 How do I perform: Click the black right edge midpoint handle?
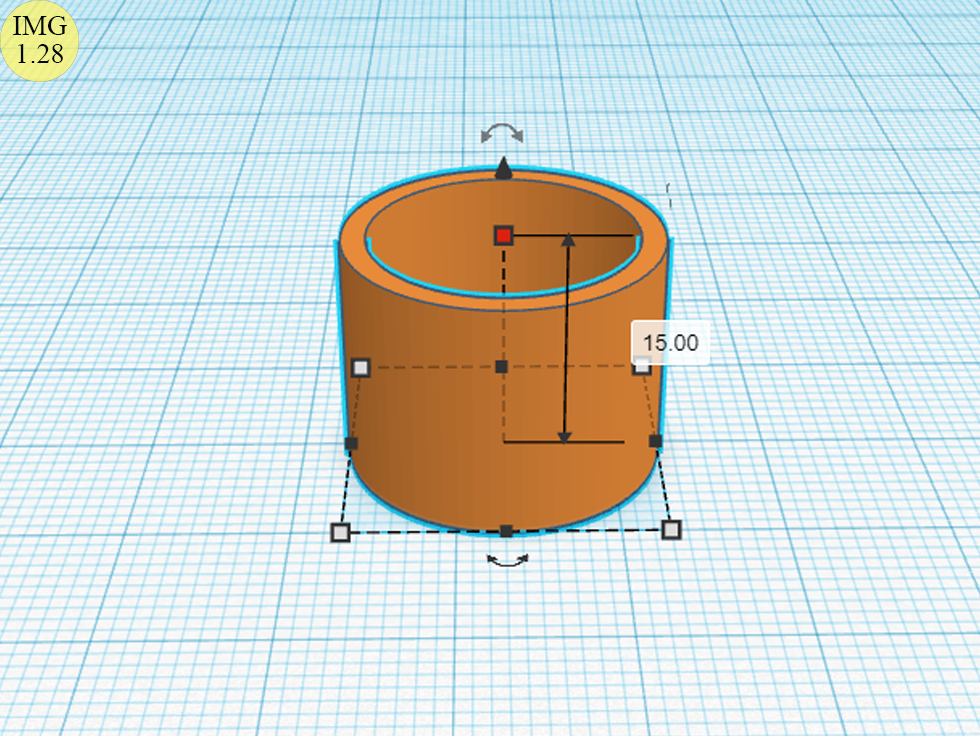655,441
